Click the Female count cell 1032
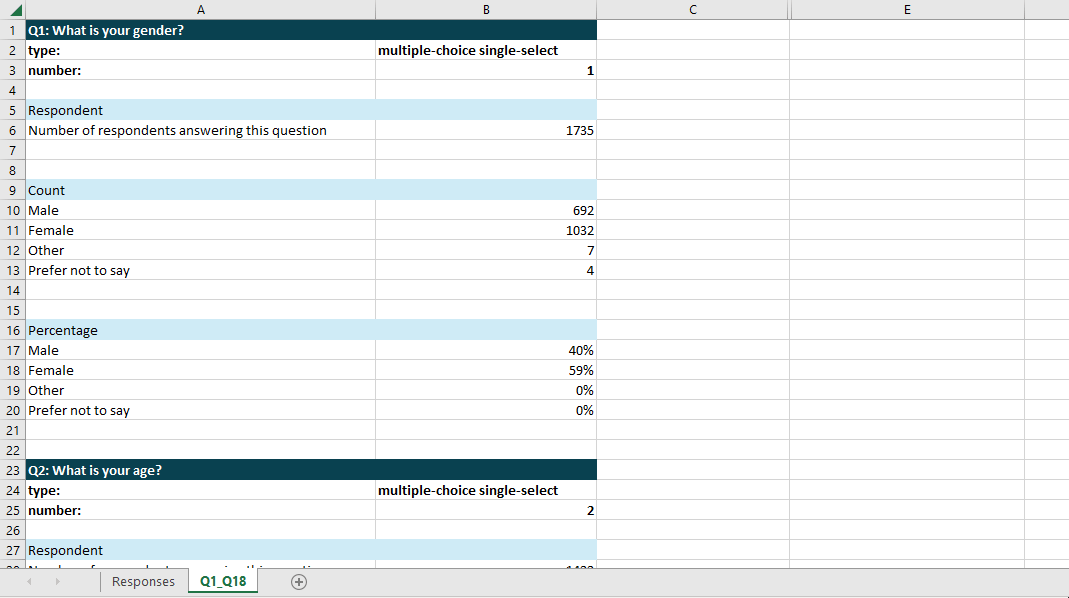1069x598 pixels. [x=486, y=230]
